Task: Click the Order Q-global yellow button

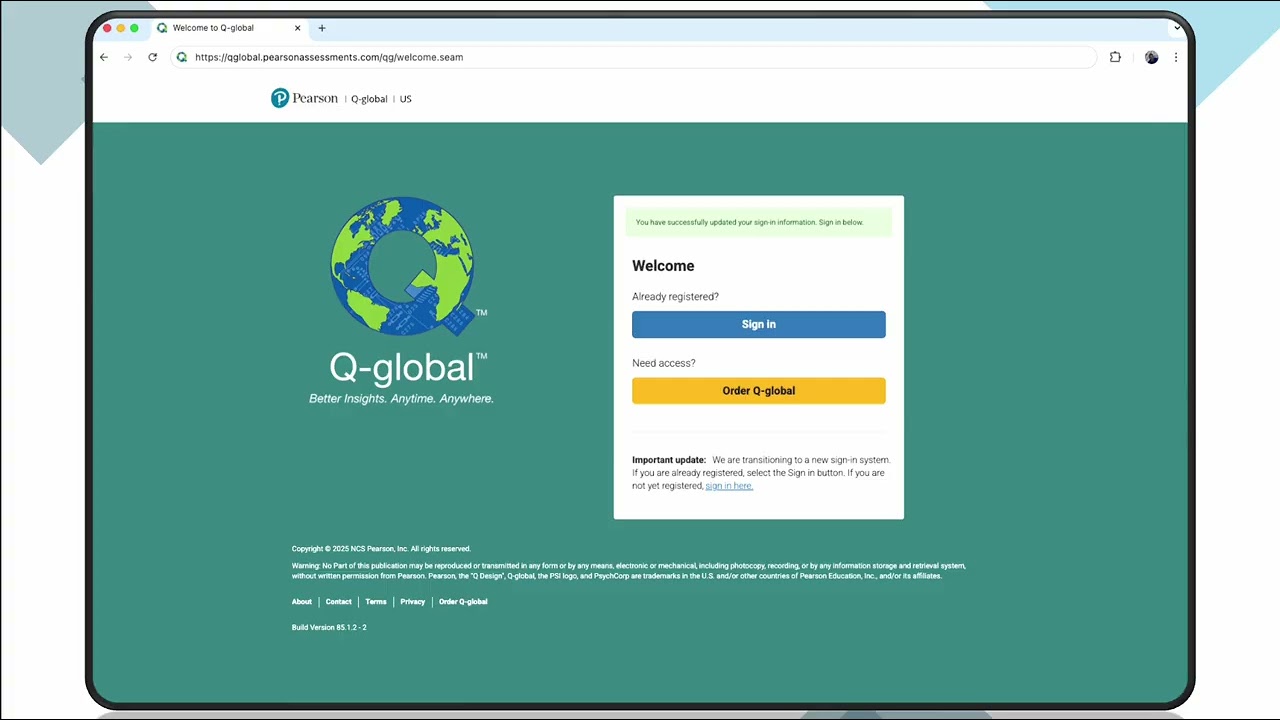Action: [x=759, y=391]
